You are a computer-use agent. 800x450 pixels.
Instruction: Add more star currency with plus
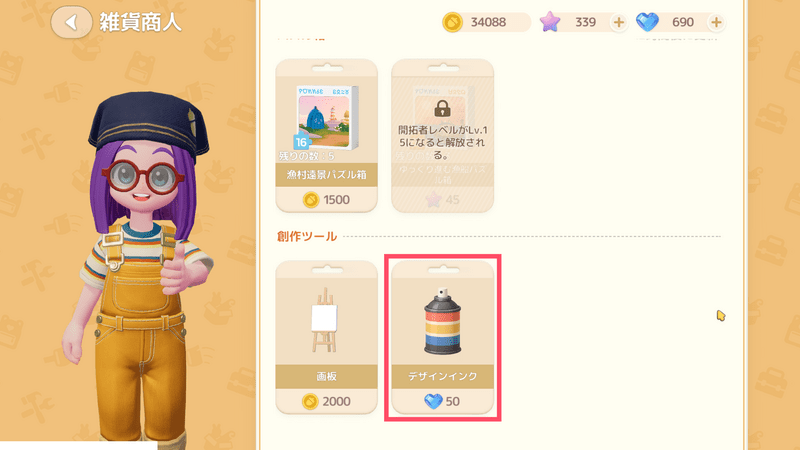[618, 22]
